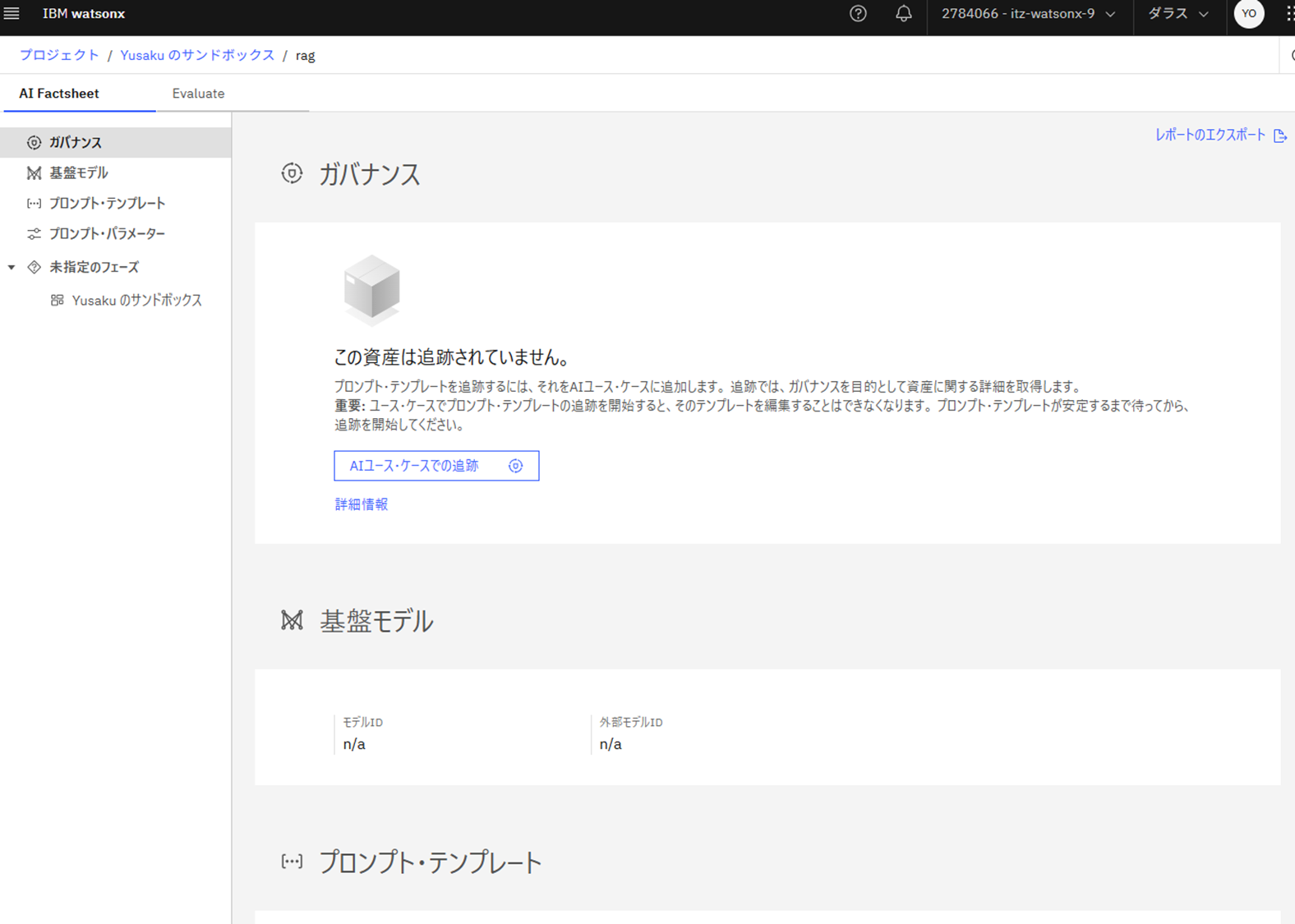Viewport: 1295px width, 924px height.
Task: Click the rag breadcrumb text
Action: [x=305, y=56]
